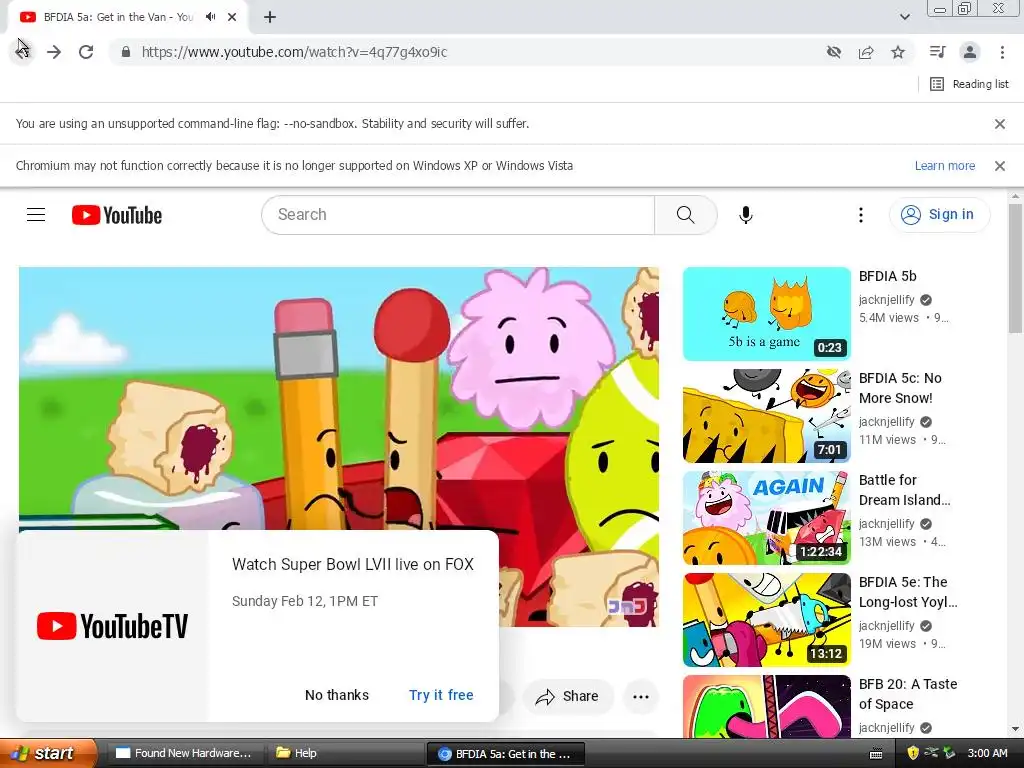Click the 3:00 AM taskbar clock
Viewport: 1024px width, 768px height.
pos(987,753)
